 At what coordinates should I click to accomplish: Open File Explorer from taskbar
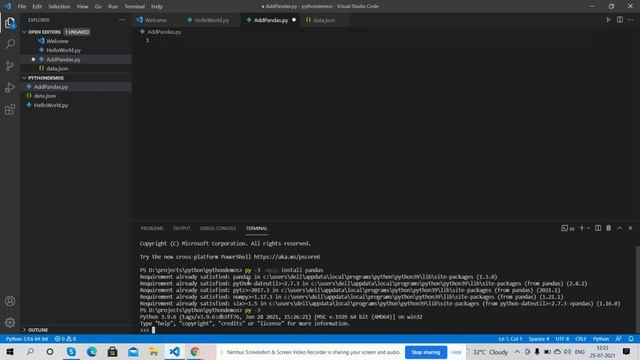click(153, 352)
